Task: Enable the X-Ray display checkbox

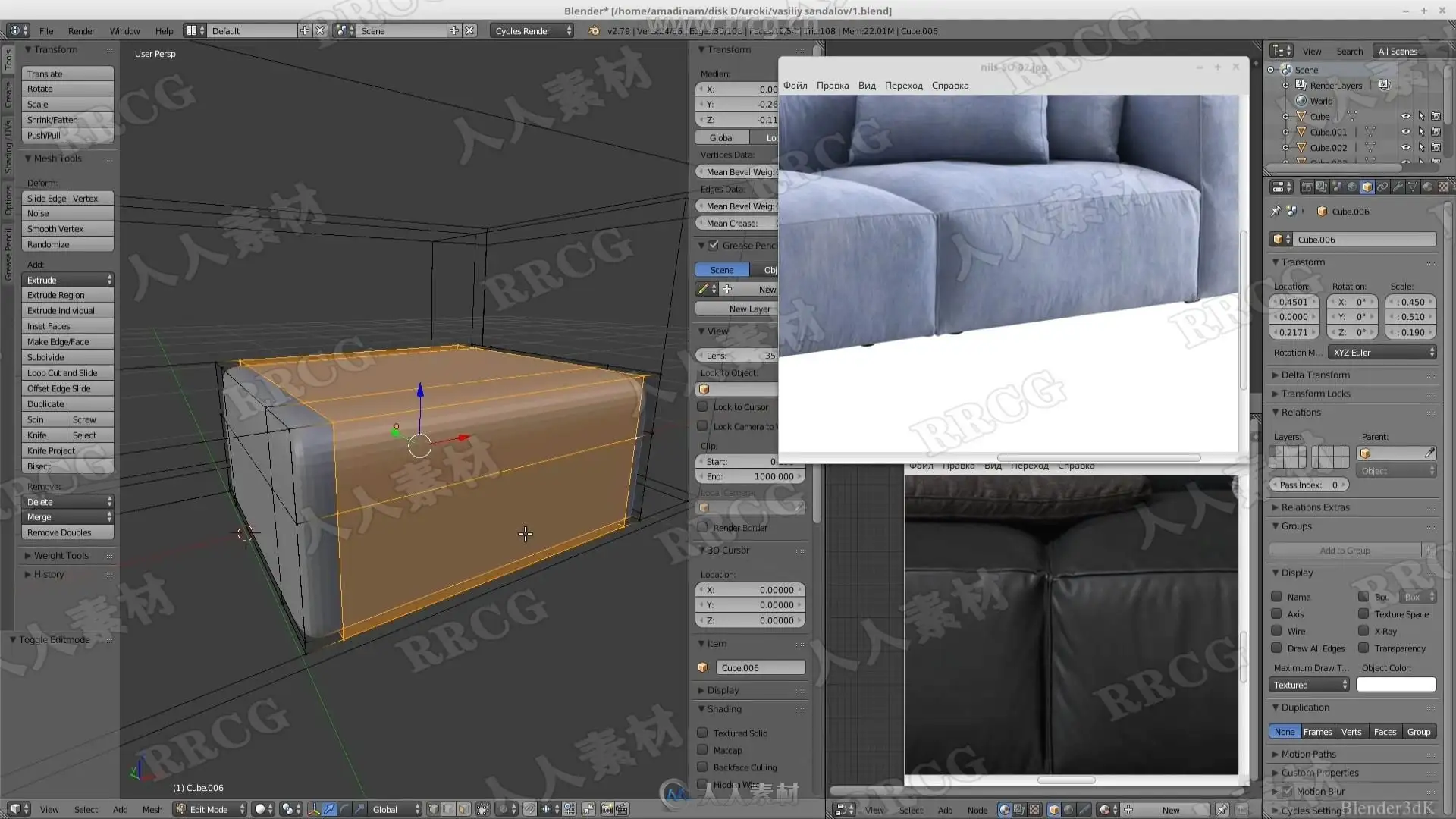Action: [1363, 631]
